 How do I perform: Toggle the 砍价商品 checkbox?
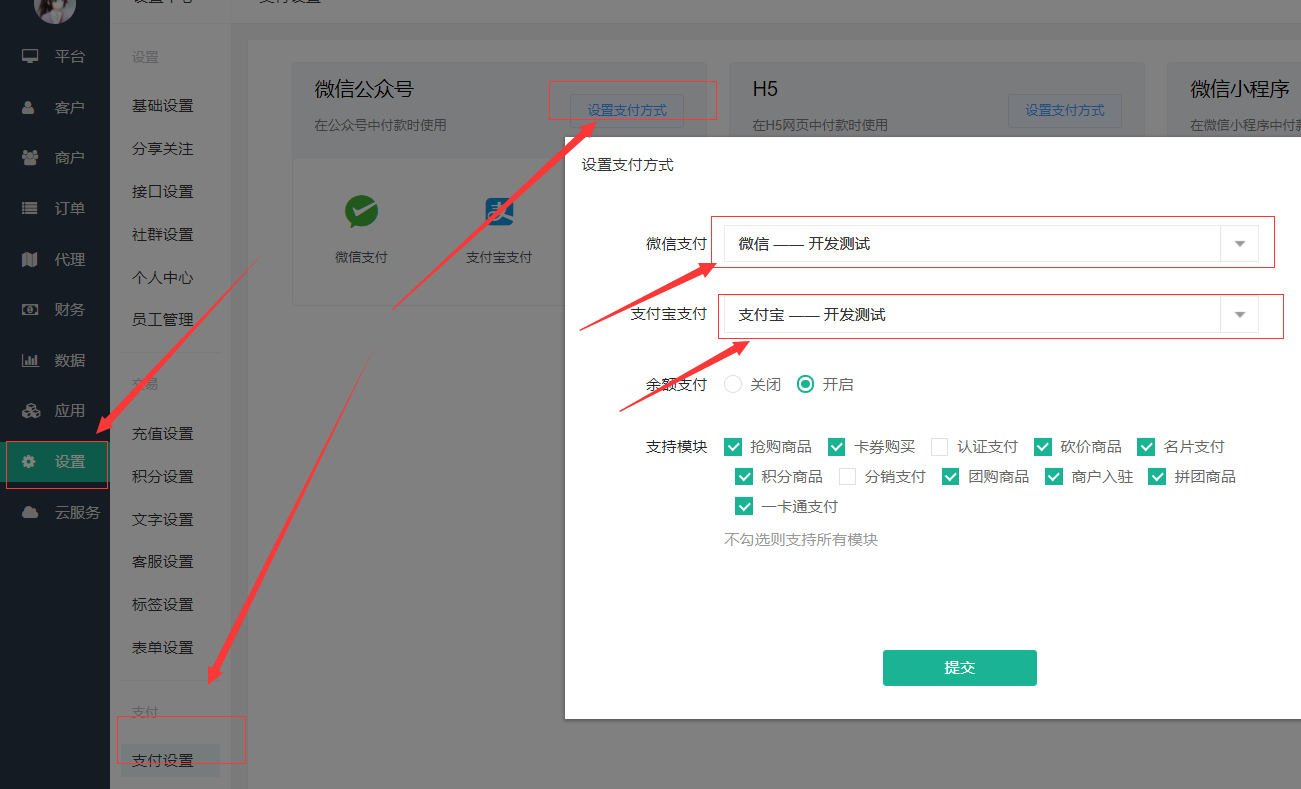click(1043, 446)
